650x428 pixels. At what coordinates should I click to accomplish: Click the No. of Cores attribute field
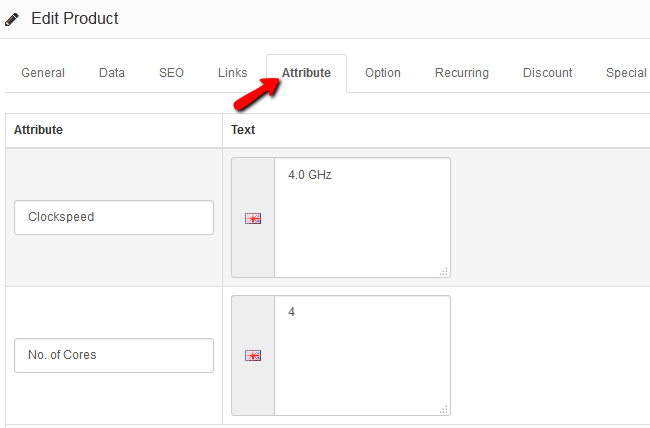click(x=114, y=355)
